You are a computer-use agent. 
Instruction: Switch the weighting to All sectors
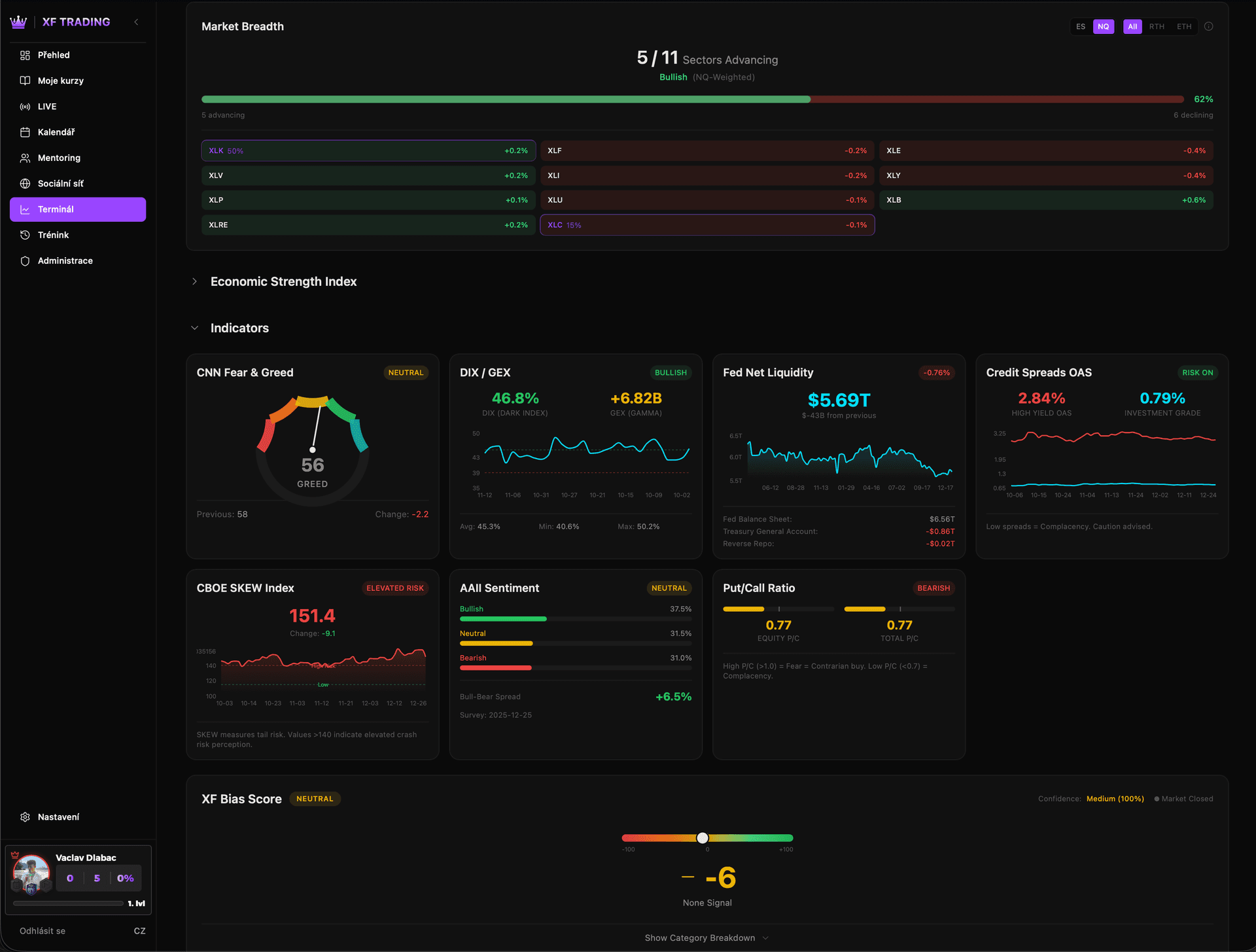coord(1132,26)
